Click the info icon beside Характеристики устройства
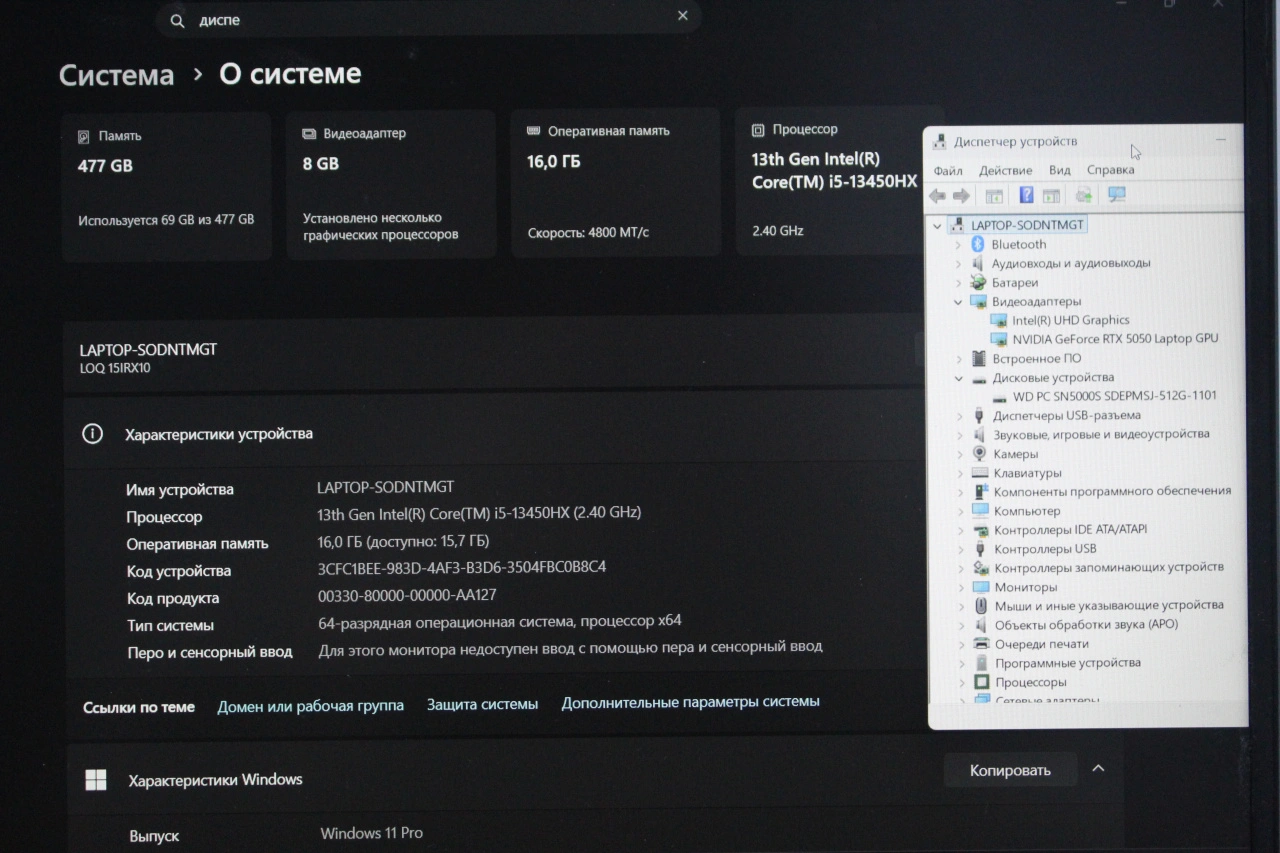This screenshot has height=853, width=1280. pos(92,433)
